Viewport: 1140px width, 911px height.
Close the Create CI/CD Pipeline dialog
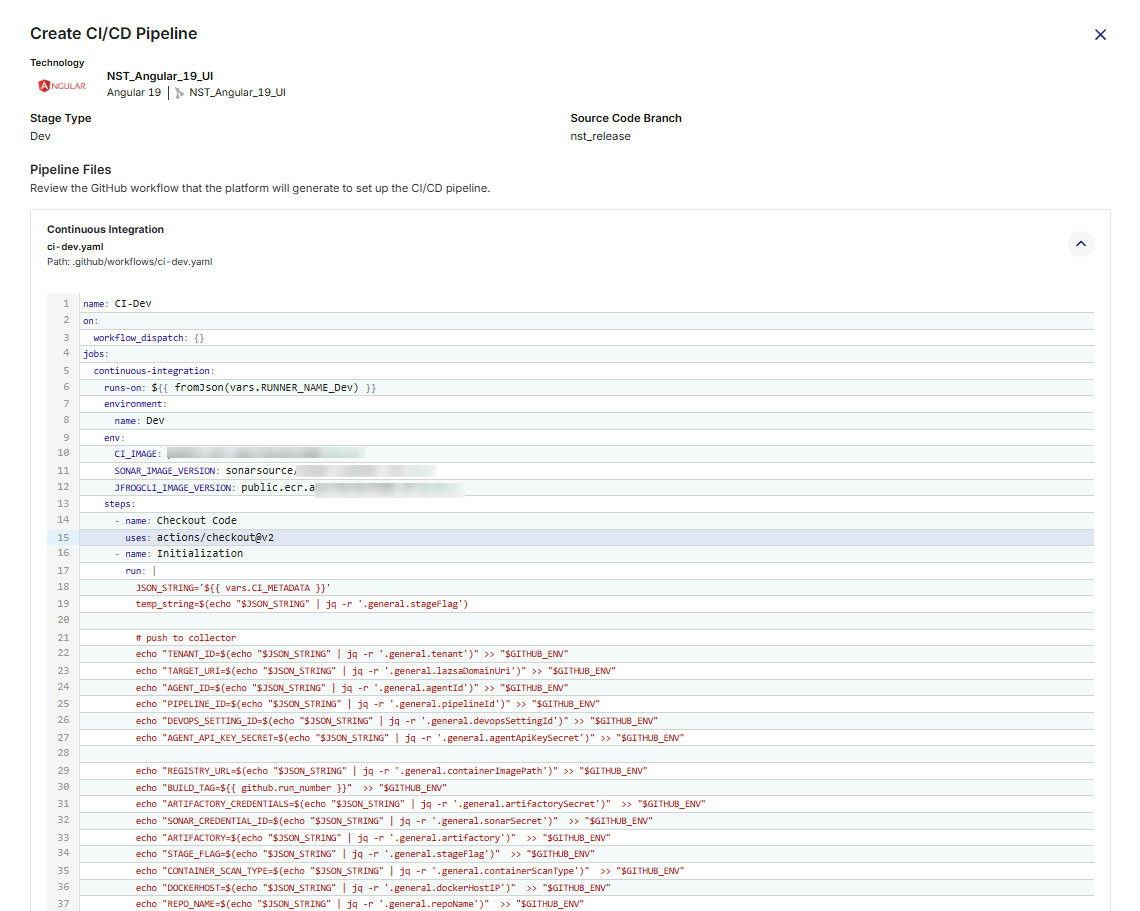(x=1100, y=34)
